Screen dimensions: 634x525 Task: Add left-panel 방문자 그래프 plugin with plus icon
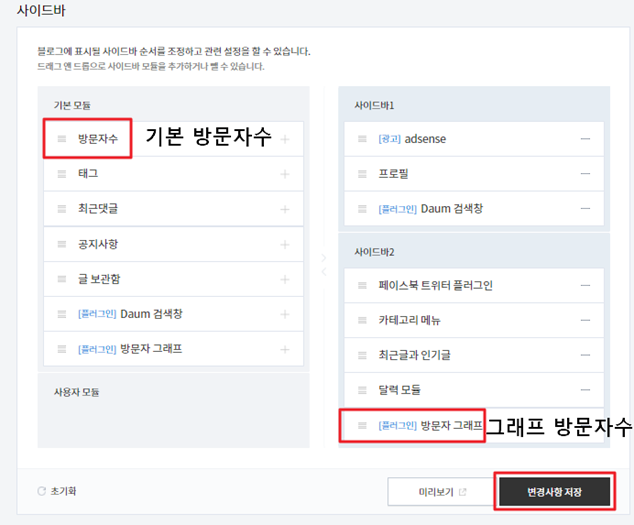[285, 349]
